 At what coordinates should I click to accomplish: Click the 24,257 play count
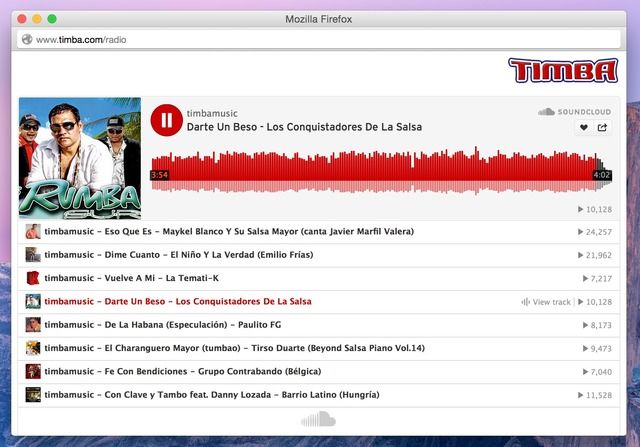pyautogui.click(x=595, y=232)
